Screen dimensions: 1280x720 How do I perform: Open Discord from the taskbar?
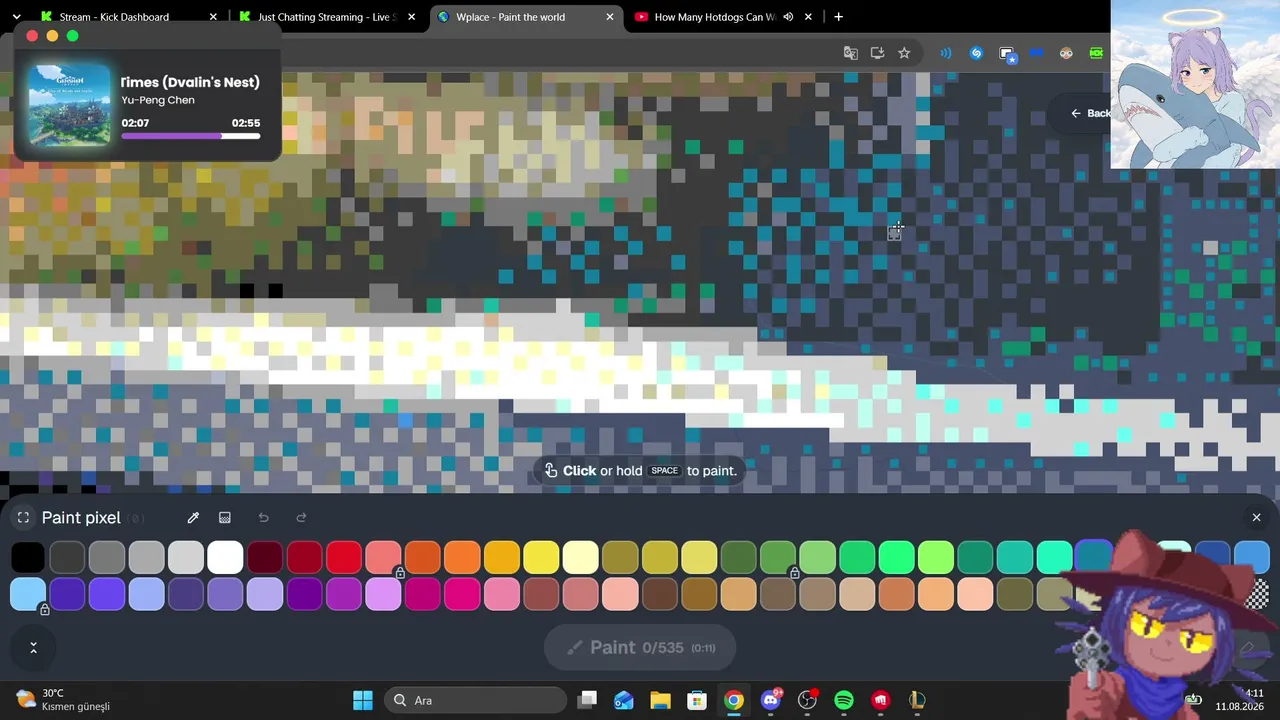[x=771, y=700]
